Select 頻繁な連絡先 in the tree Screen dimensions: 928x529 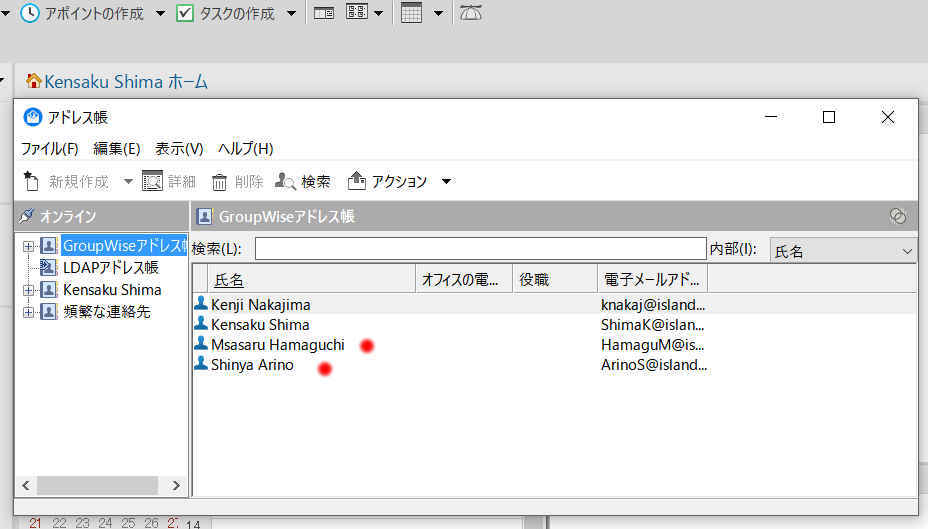click(107, 312)
